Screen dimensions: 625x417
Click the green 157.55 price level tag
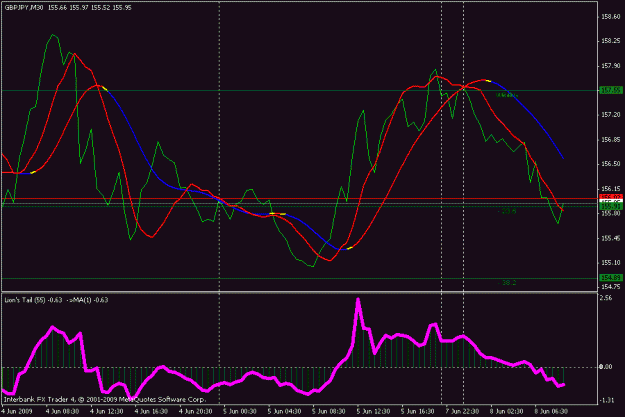[611, 90]
